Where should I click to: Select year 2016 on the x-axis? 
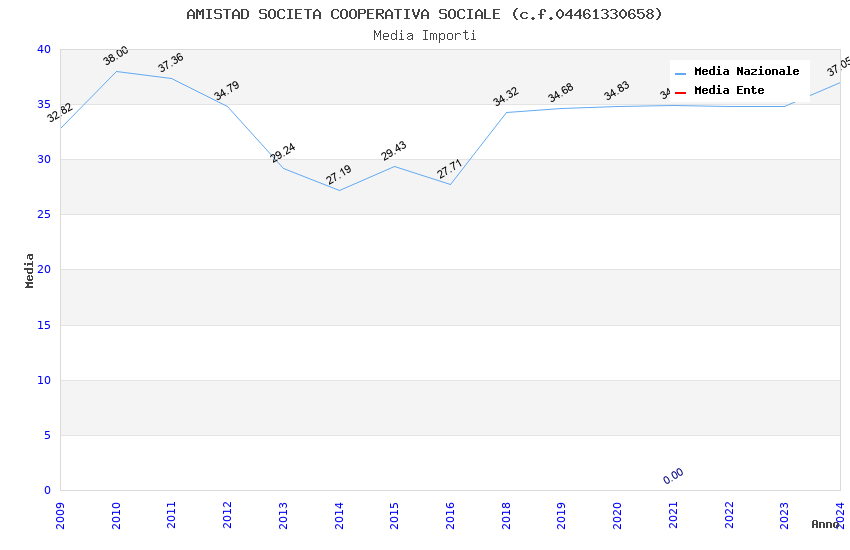450,512
